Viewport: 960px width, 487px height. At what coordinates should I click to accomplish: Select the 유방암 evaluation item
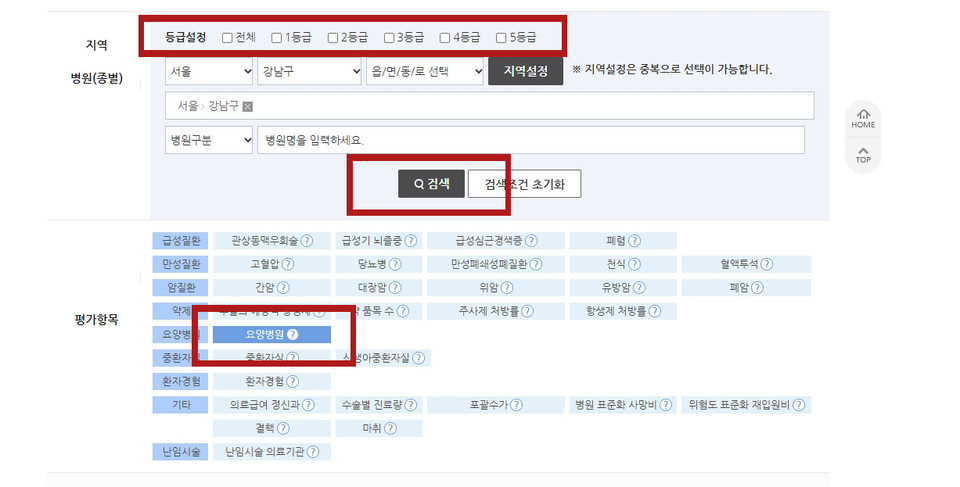click(x=623, y=287)
